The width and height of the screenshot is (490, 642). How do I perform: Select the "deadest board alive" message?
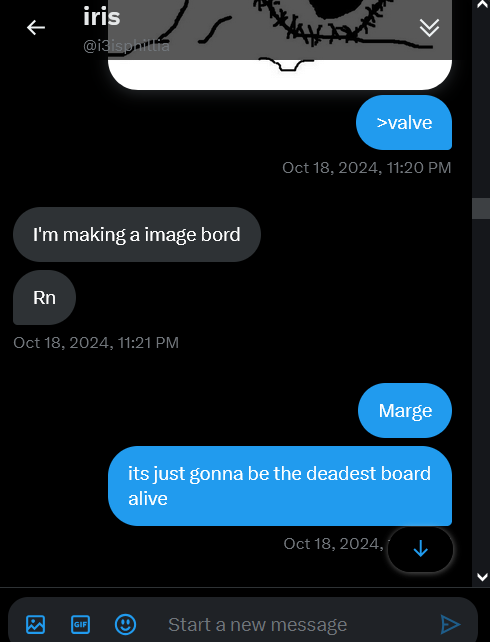tap(280, 486)
